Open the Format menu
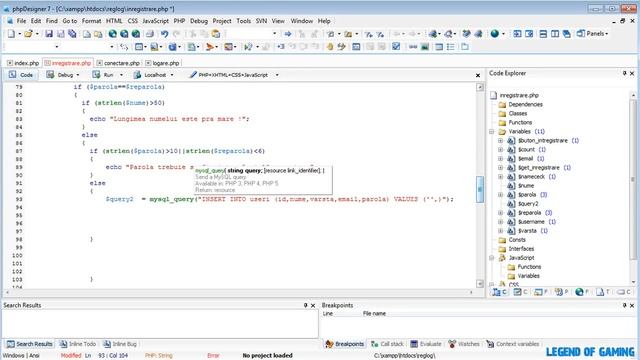This screenshot has height=360, width=640. pyautogui.click(x=91, y=21)
